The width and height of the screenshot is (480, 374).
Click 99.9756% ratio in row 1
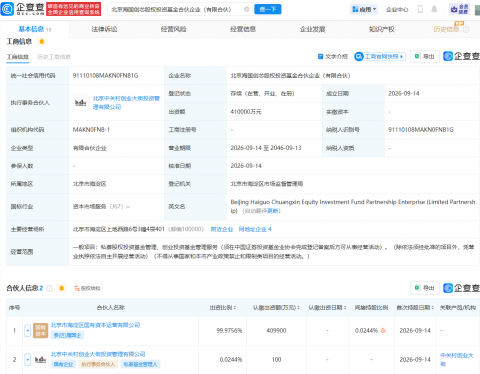tap(229, 331)
